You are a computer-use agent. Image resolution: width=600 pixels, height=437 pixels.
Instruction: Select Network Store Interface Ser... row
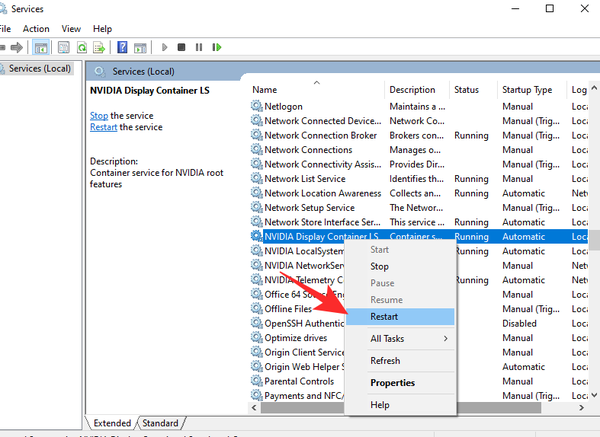419,222
